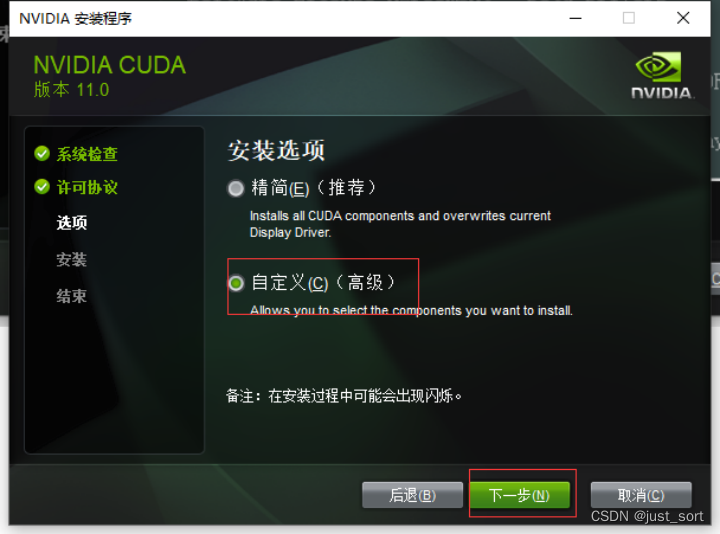Open the 许可协议 step in sidebar

click(x=87, y=187)
